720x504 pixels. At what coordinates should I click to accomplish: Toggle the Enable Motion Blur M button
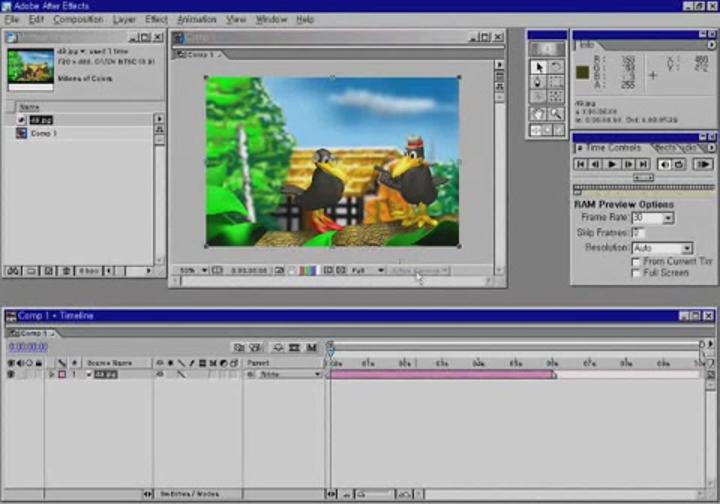[x=312, y=347]
